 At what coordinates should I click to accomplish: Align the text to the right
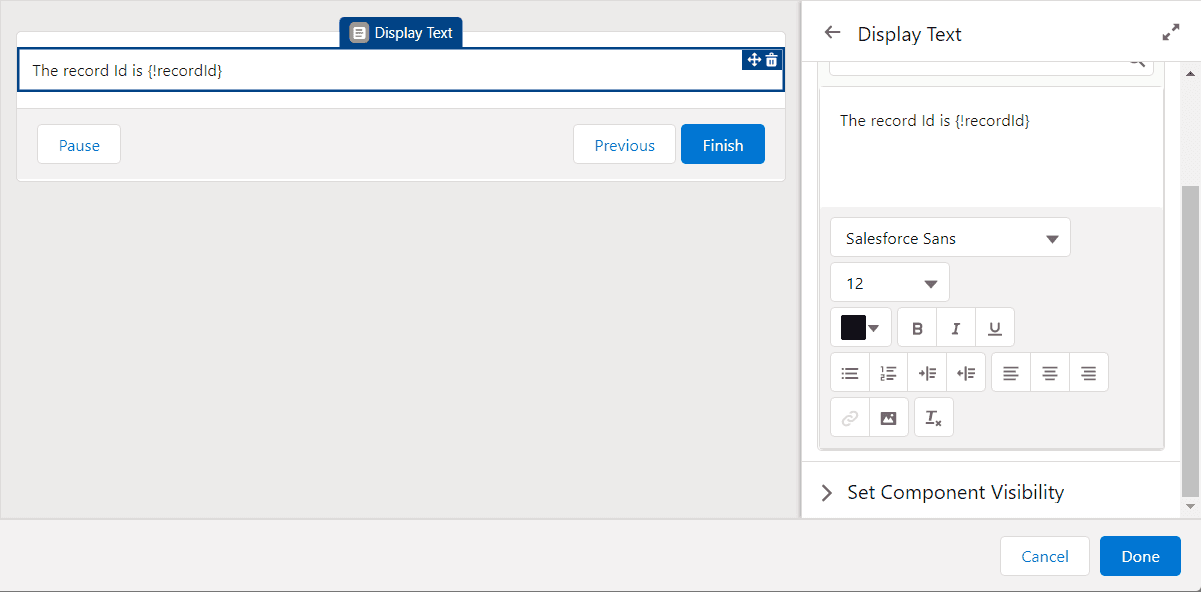click(1089, 373)
